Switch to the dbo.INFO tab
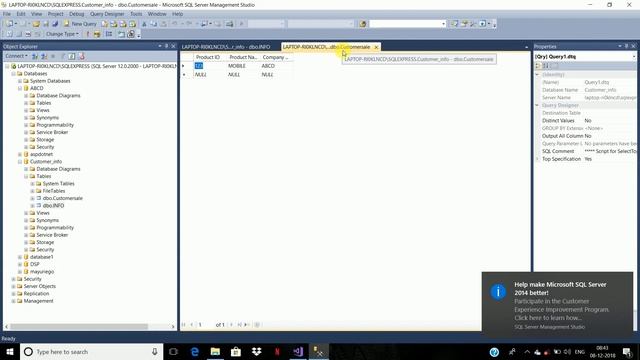Viewport: 640px width, 360px height. click(226, 47)
